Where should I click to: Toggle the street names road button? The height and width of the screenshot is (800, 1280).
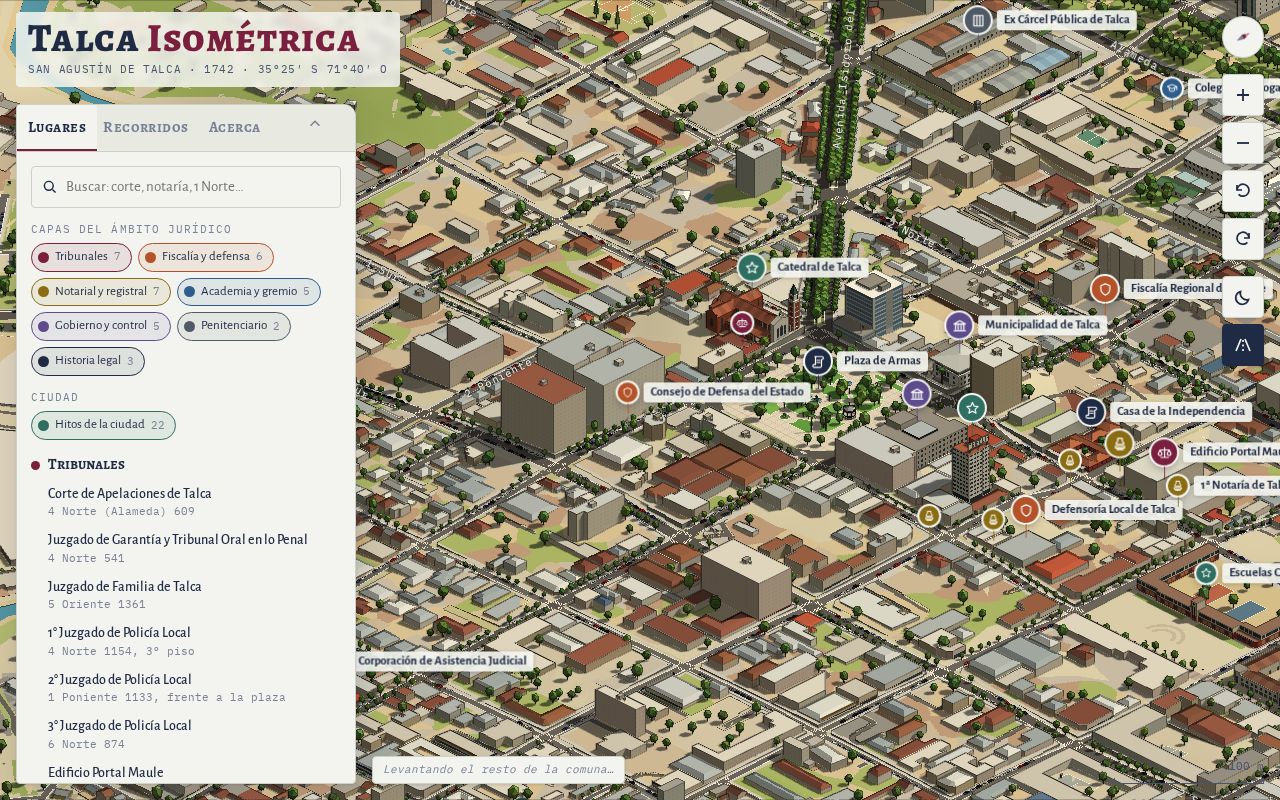(1243, 345)
